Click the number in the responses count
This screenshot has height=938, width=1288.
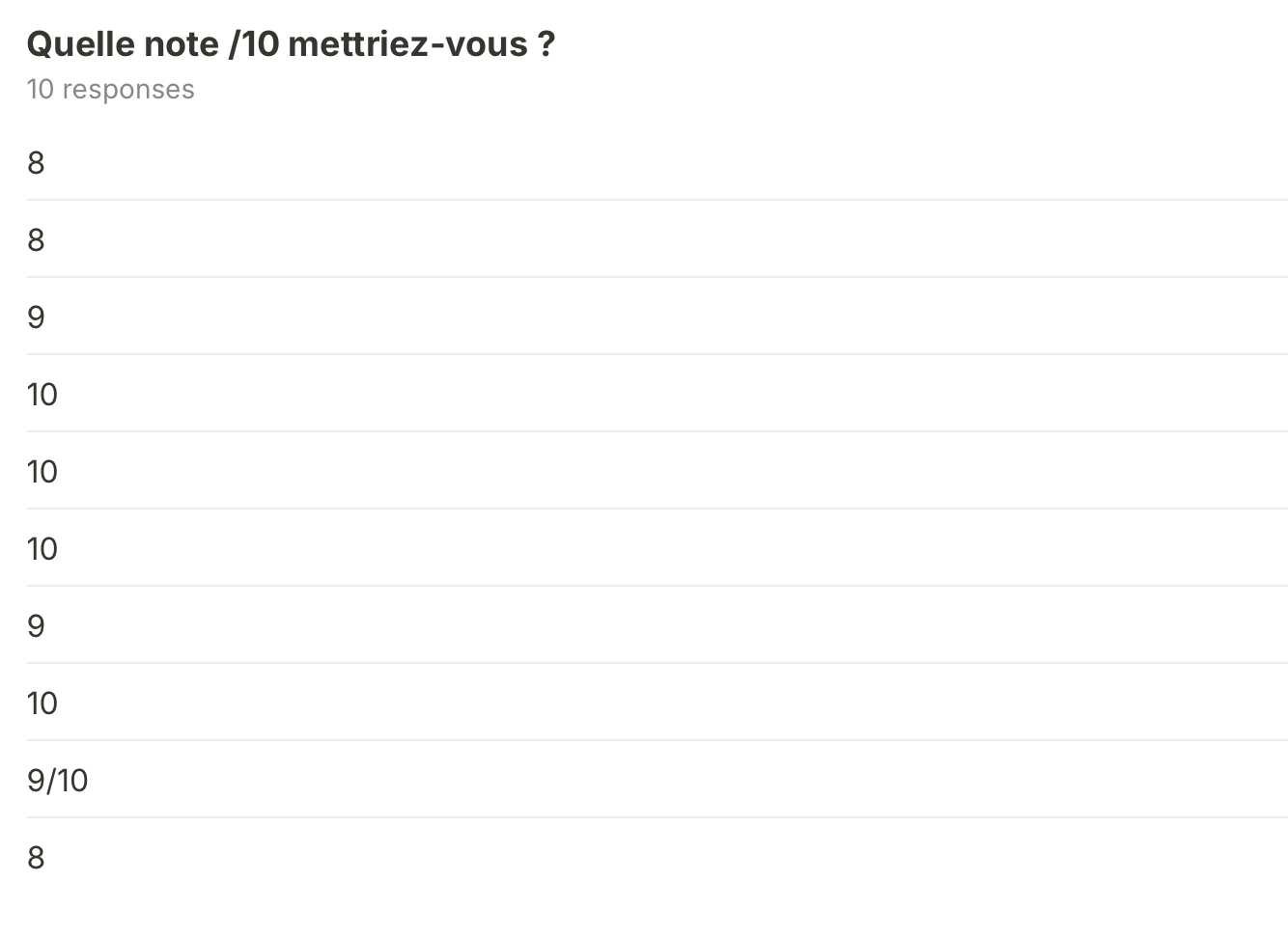click(40, 90)
